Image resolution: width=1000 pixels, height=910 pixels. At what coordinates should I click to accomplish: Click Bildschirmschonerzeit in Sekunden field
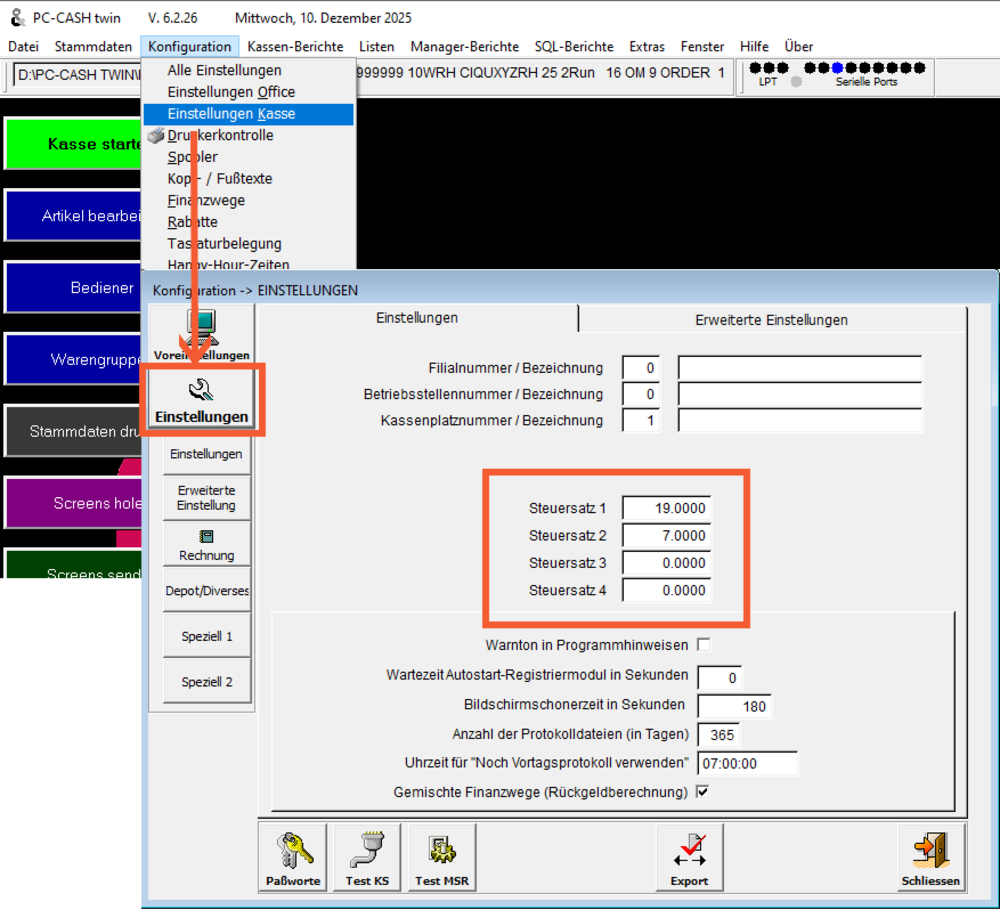coord(734,707)
